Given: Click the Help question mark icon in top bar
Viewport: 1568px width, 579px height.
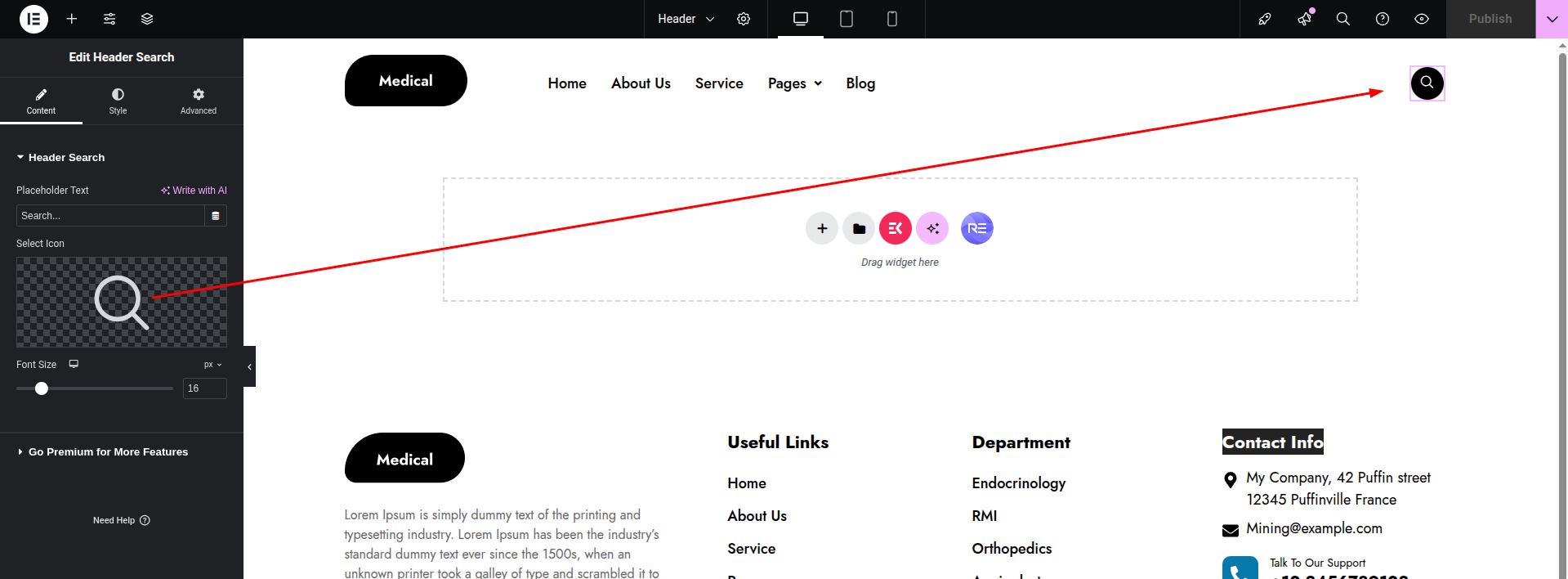Looking at the screenshot, I should click(1383, 19).
